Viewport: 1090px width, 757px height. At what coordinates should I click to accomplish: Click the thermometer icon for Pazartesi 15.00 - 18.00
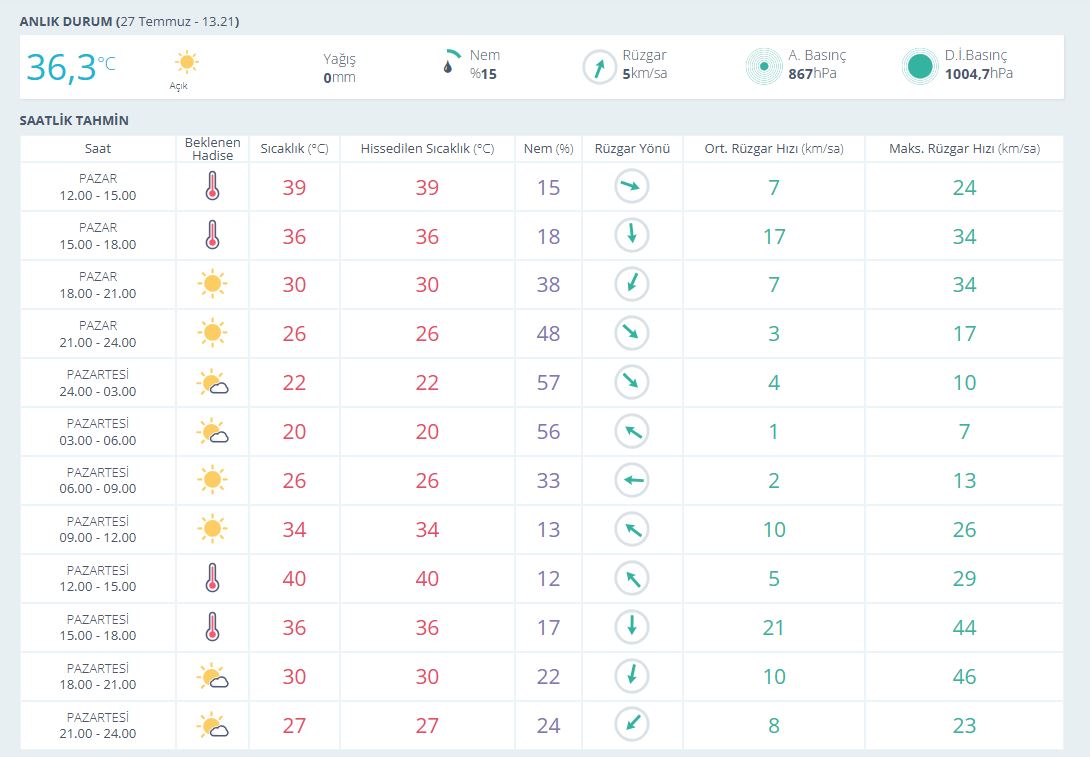pyautogui.click(x=211, y=628)
